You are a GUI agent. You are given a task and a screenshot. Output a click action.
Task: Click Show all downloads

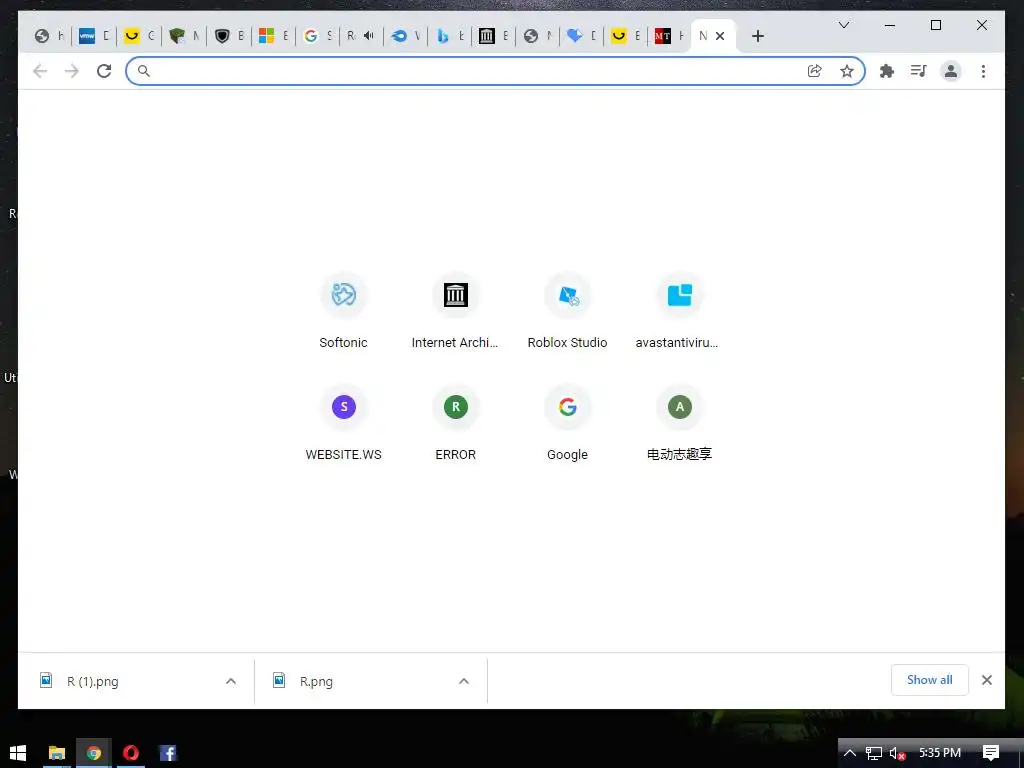click(929, 680)
